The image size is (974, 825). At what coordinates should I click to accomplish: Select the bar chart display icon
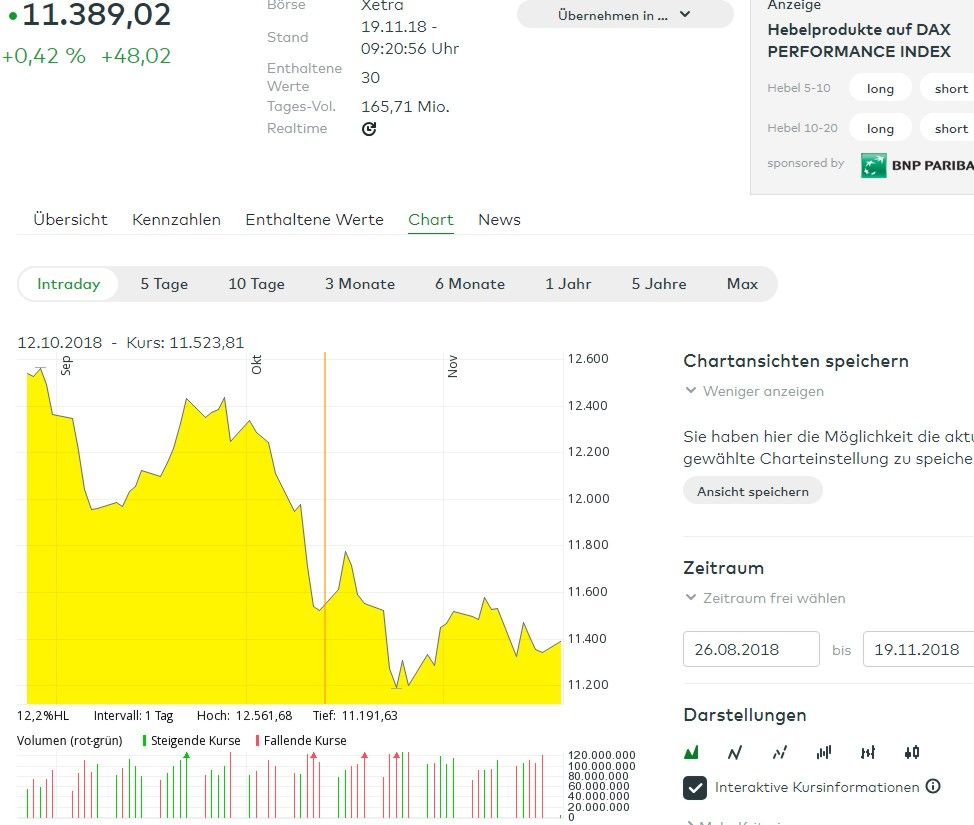click(x=824, y=752)
